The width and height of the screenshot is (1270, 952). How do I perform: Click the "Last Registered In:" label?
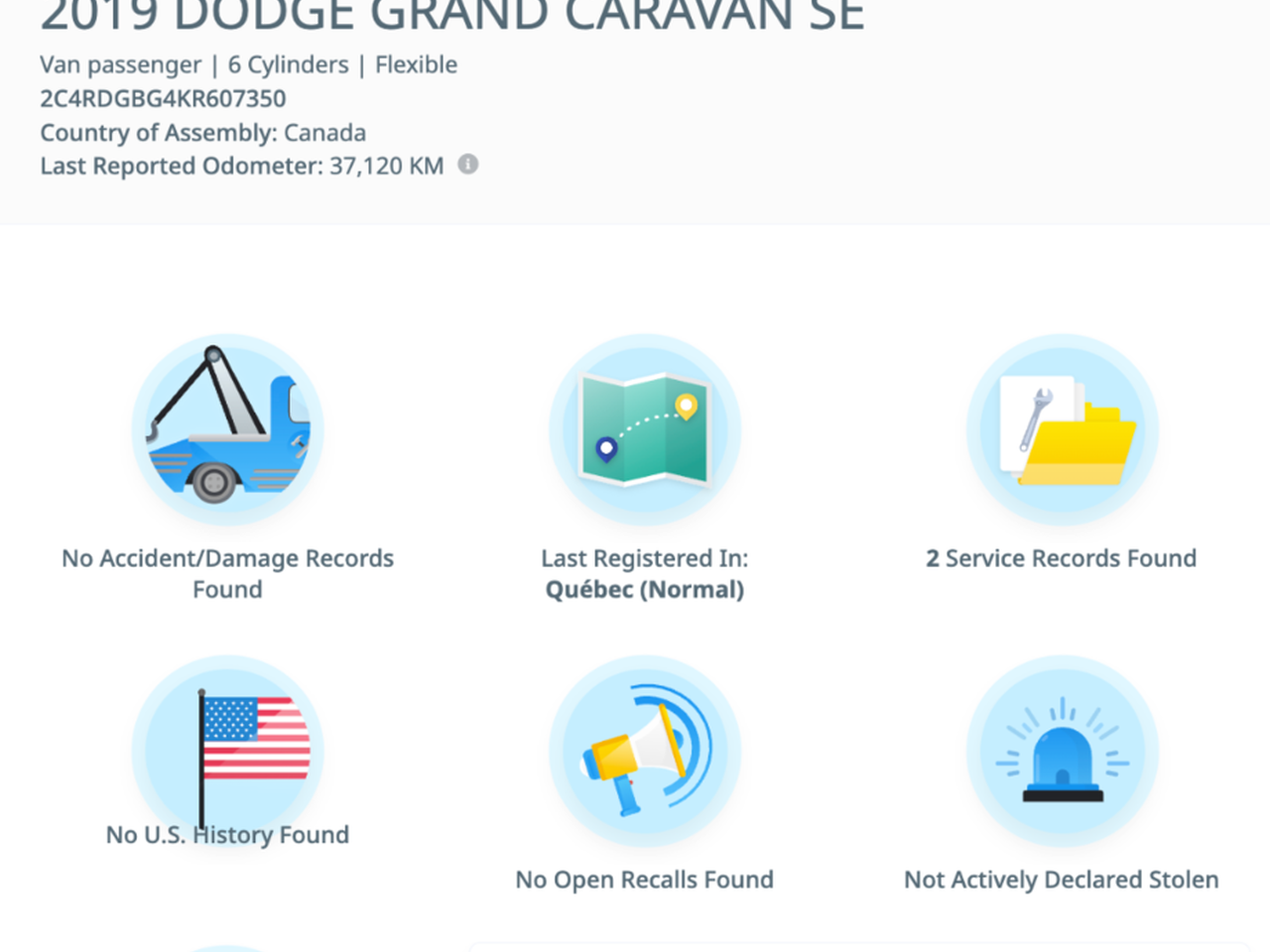(x=645, y=558)
